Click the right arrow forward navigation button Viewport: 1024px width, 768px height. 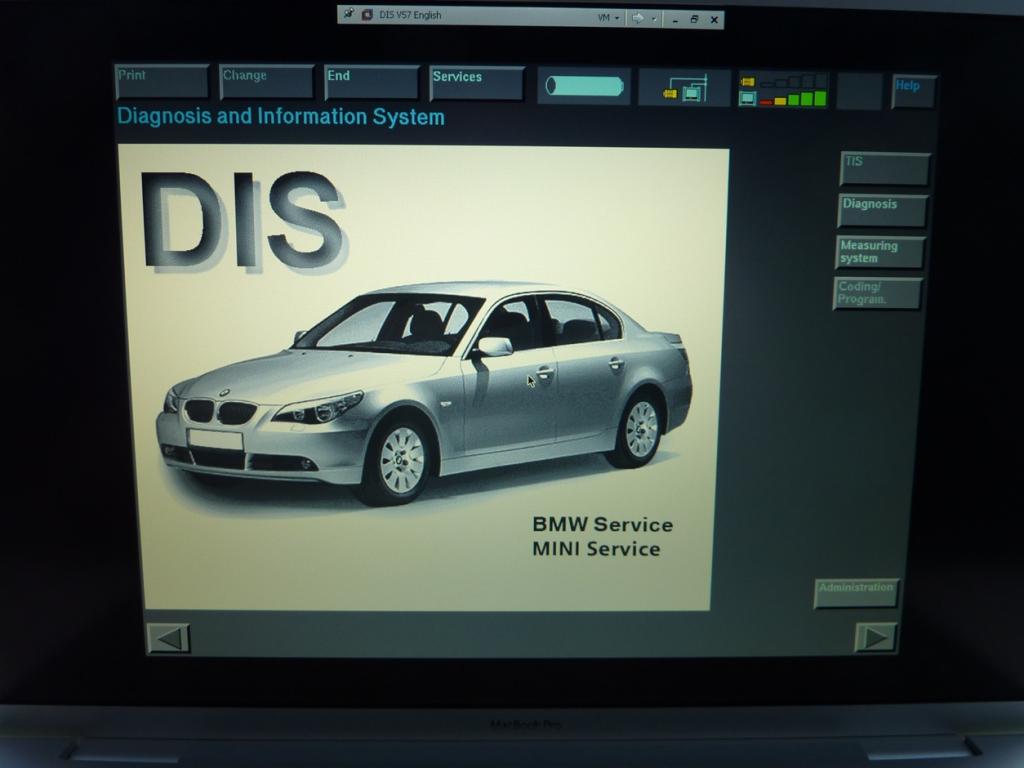pos(876,637)
